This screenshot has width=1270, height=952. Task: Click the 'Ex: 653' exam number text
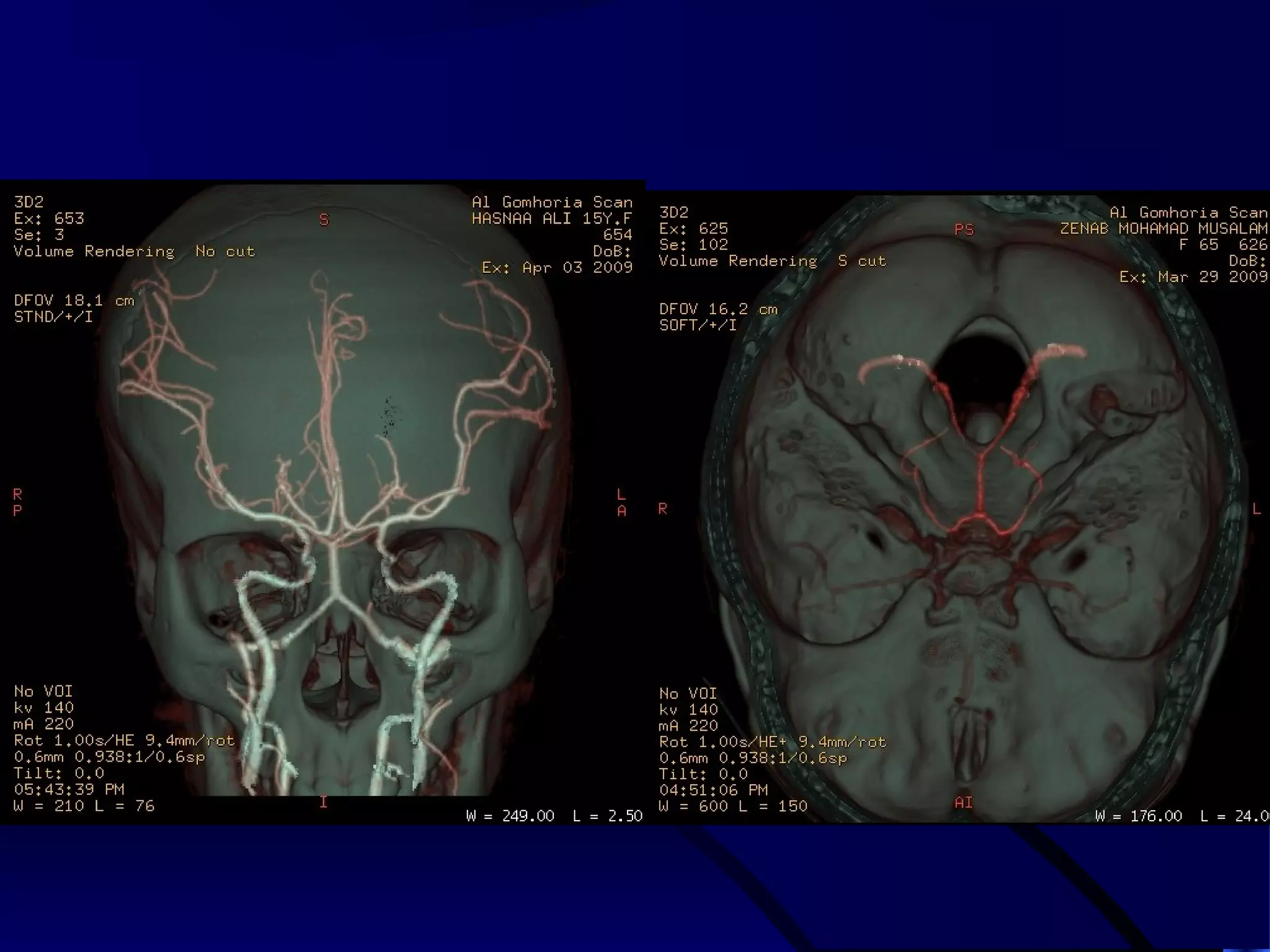point(48,218)
